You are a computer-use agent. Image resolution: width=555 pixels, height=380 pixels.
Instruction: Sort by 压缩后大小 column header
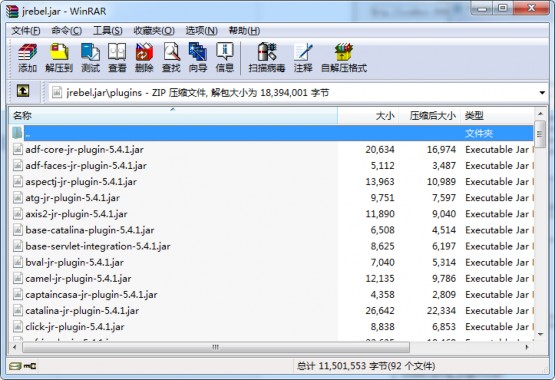pos(429,115)
